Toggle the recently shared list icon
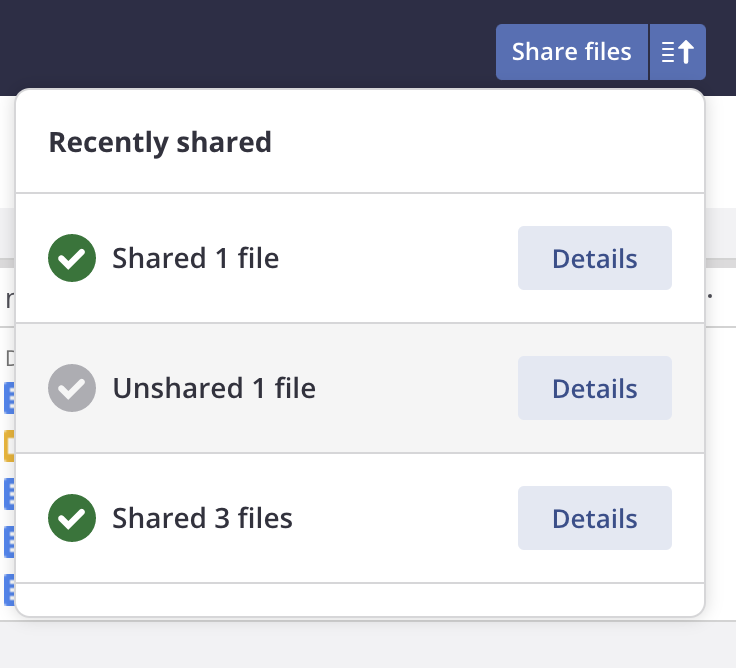 (x=678, y=52)
